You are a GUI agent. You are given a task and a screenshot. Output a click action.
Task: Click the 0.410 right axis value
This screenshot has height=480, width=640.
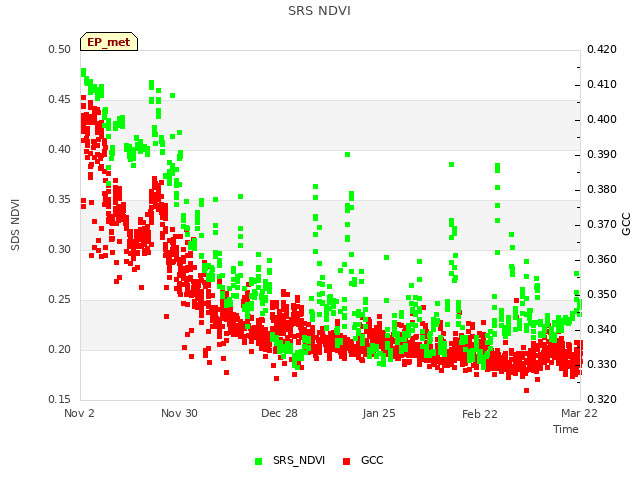[602, 84]
